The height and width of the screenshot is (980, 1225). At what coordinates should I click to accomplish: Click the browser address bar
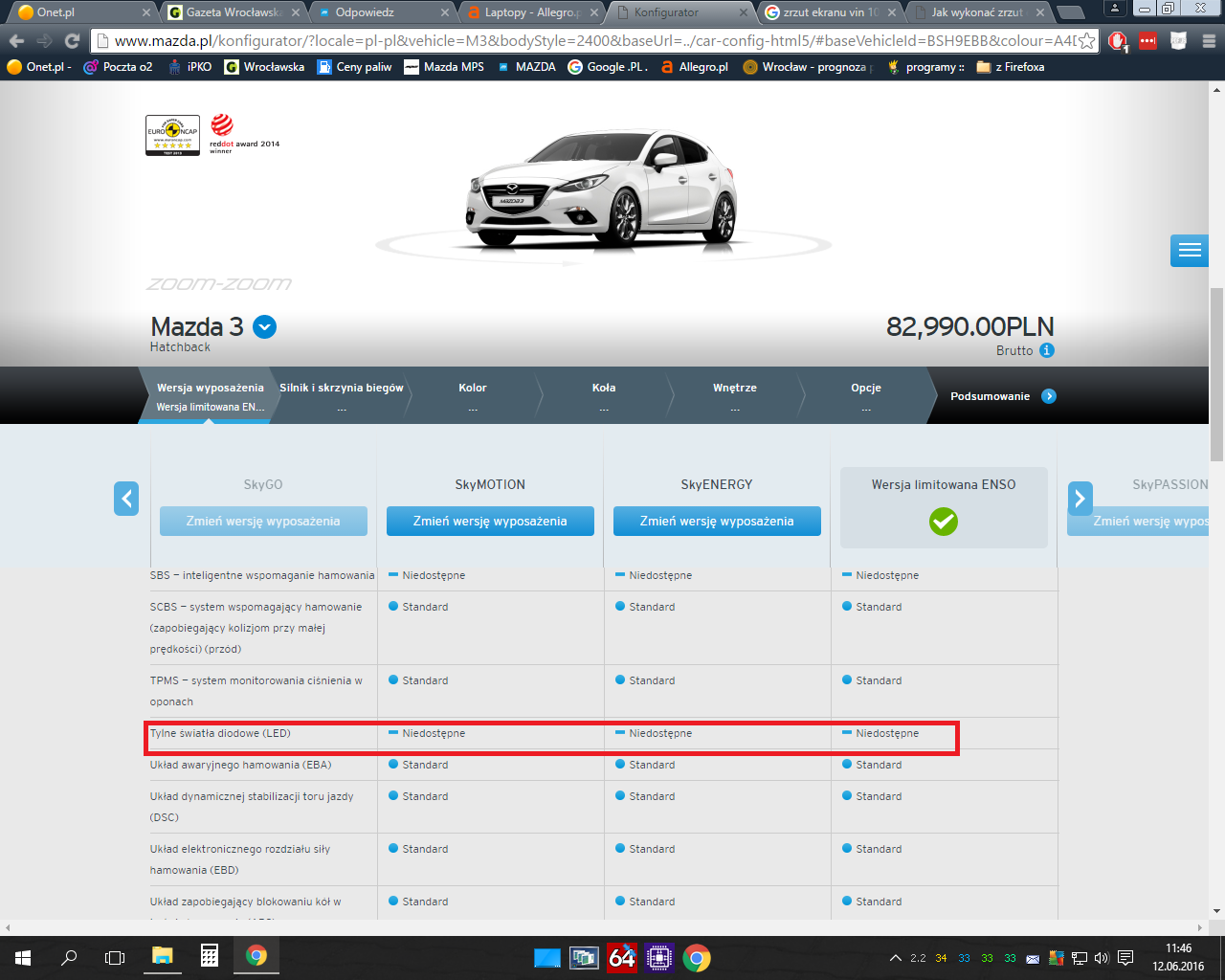coord(593,41)
